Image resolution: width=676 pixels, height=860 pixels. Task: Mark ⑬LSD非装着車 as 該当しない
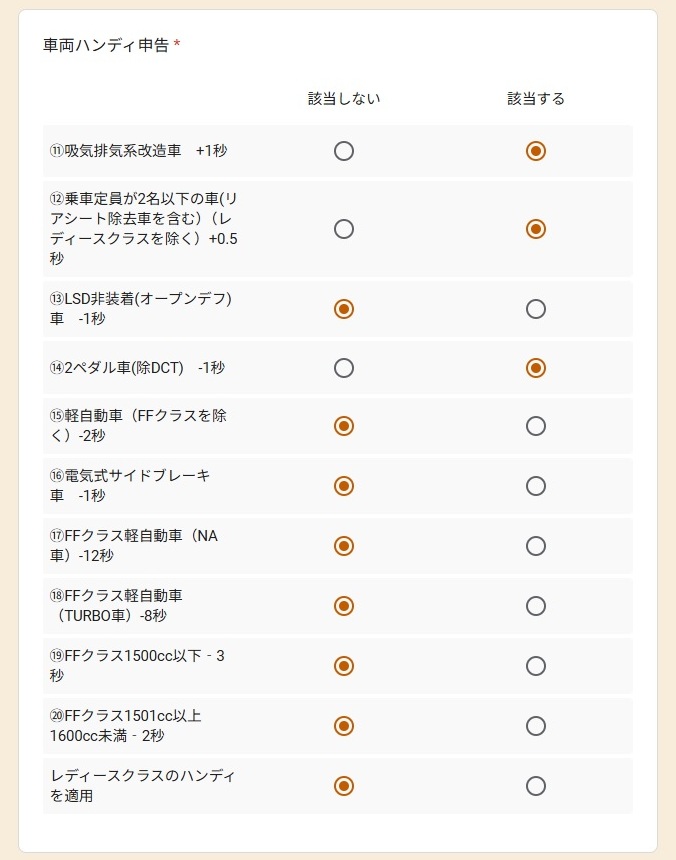(344, 309)
